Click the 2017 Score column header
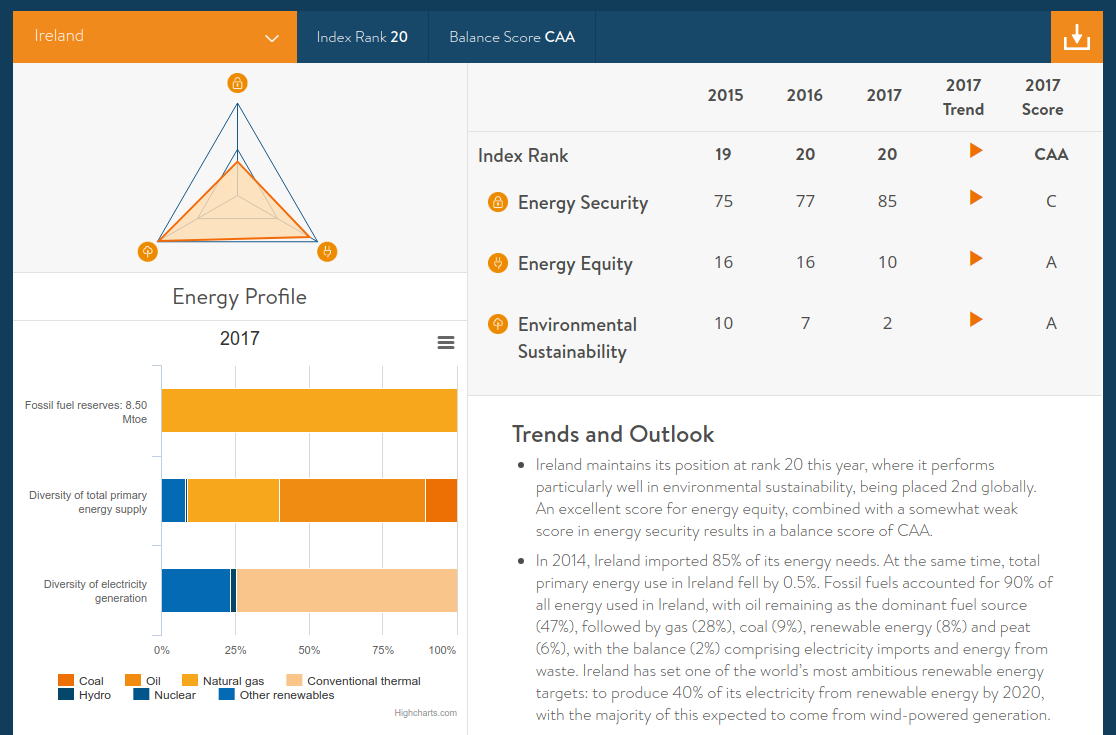This screenshot has height=735, width=1116. [1043, 97]
